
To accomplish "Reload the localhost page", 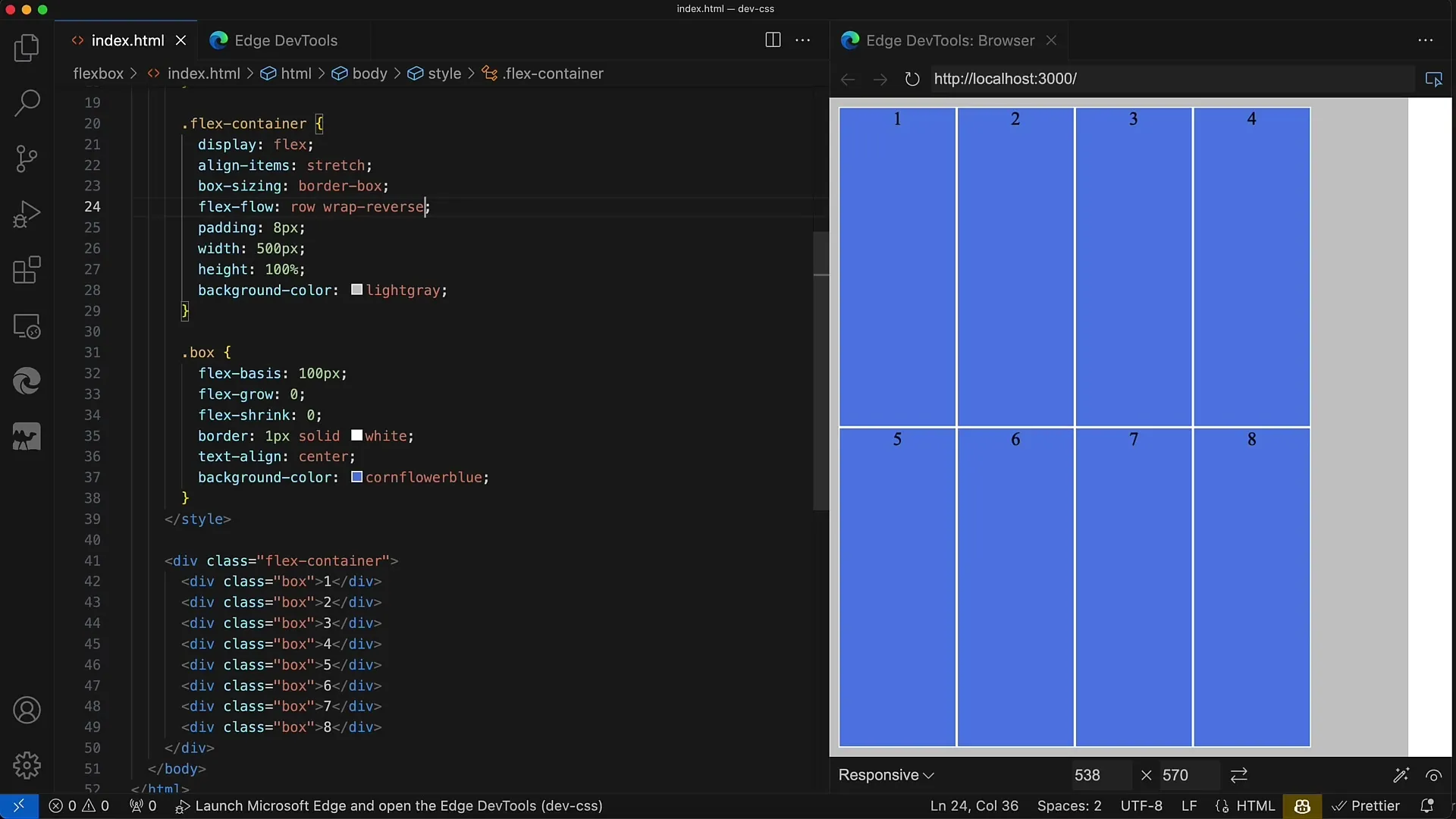I will pos(912,79).
